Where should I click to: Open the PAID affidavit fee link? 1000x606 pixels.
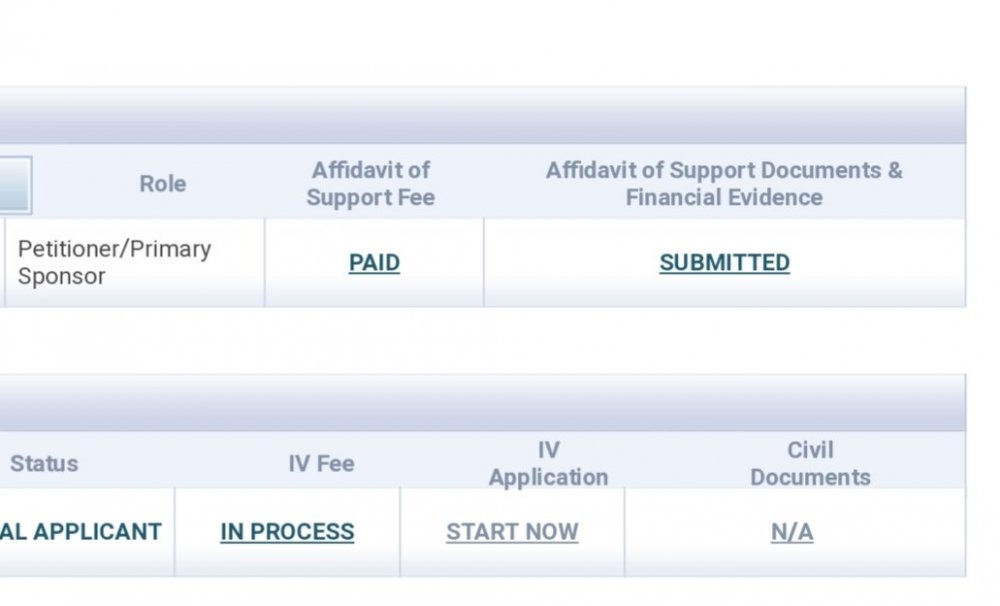pos(374,263)
